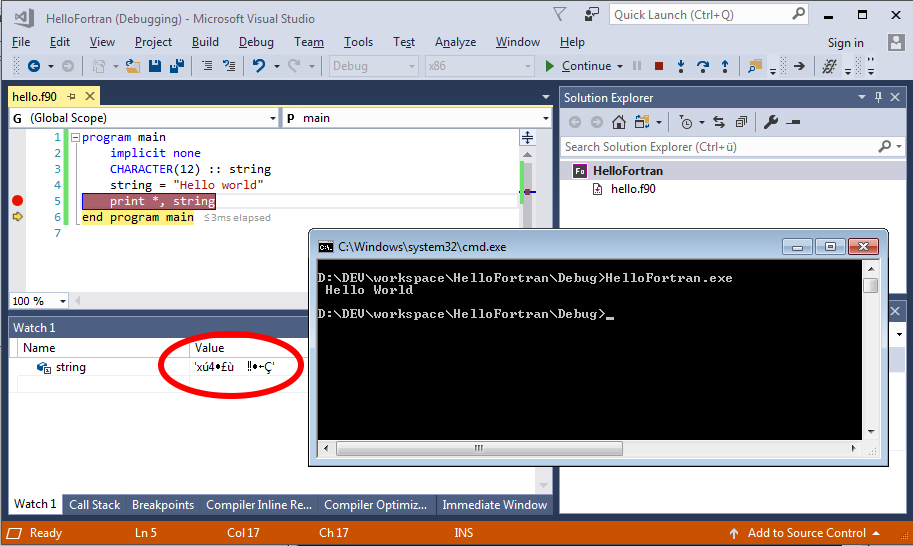This screenshot has height=546, width=913.
Task: Click the Pending Changes Filter clock icon
Action: pos(686,122)
